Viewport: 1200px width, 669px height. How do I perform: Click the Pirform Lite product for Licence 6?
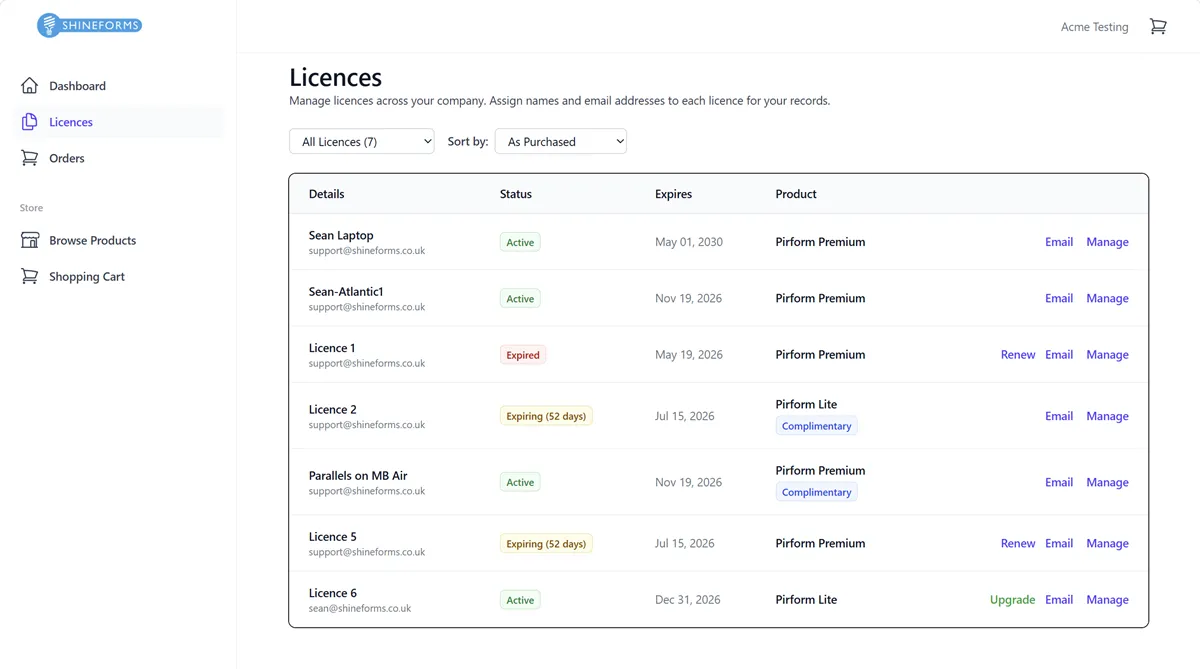806,600
